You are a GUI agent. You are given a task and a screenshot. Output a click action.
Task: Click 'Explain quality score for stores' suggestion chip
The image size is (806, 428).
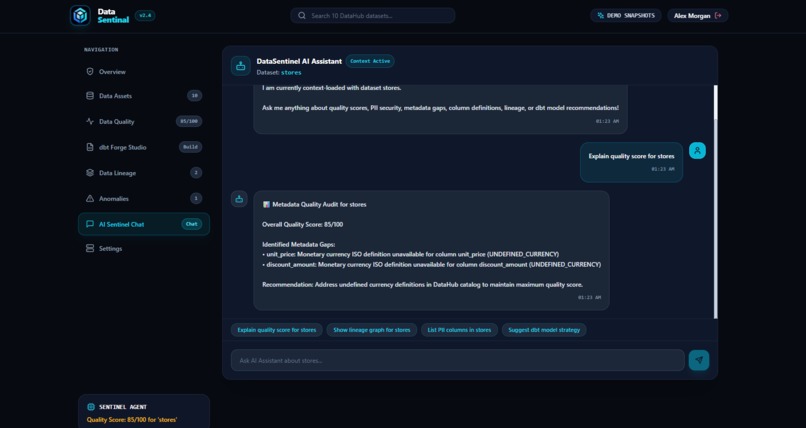[x=277, y=330]
